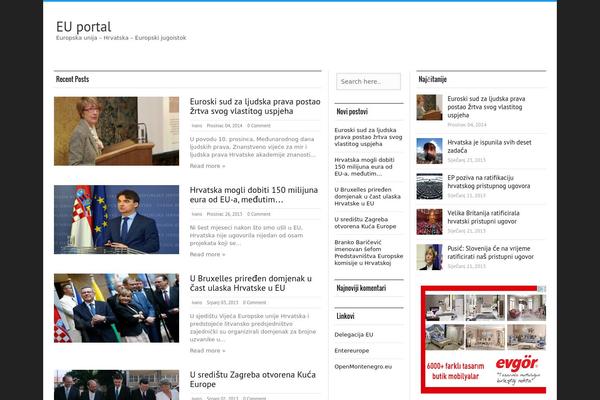Open Novi postovi link Euroski sud za ljudska prava
This screenshot has width=600, height=400.
[368, 137]
